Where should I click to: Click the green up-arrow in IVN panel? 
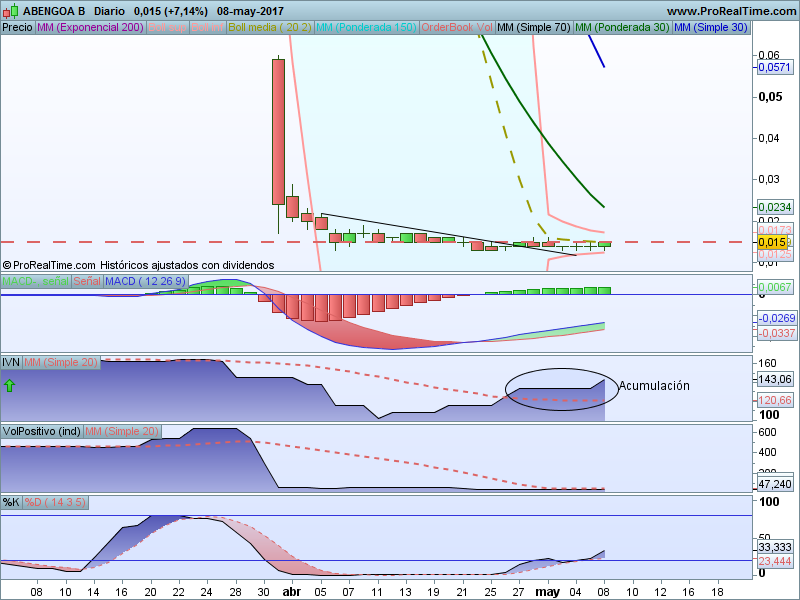9,385
